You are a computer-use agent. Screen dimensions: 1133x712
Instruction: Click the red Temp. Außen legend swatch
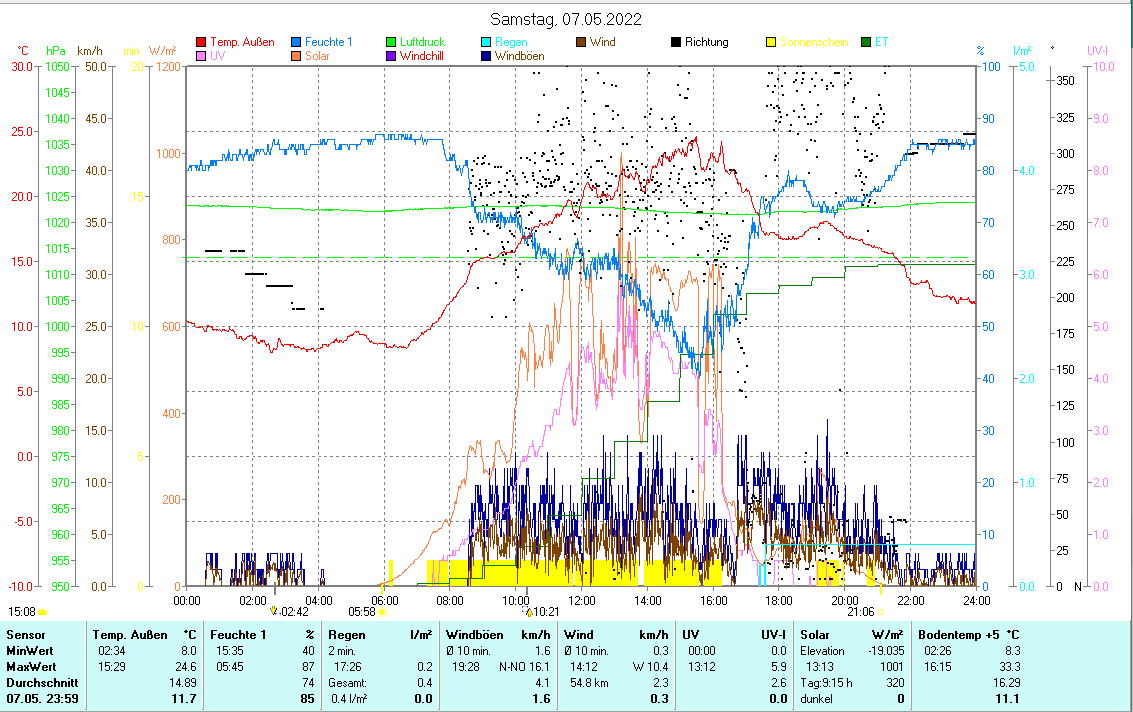click(201, 42)
